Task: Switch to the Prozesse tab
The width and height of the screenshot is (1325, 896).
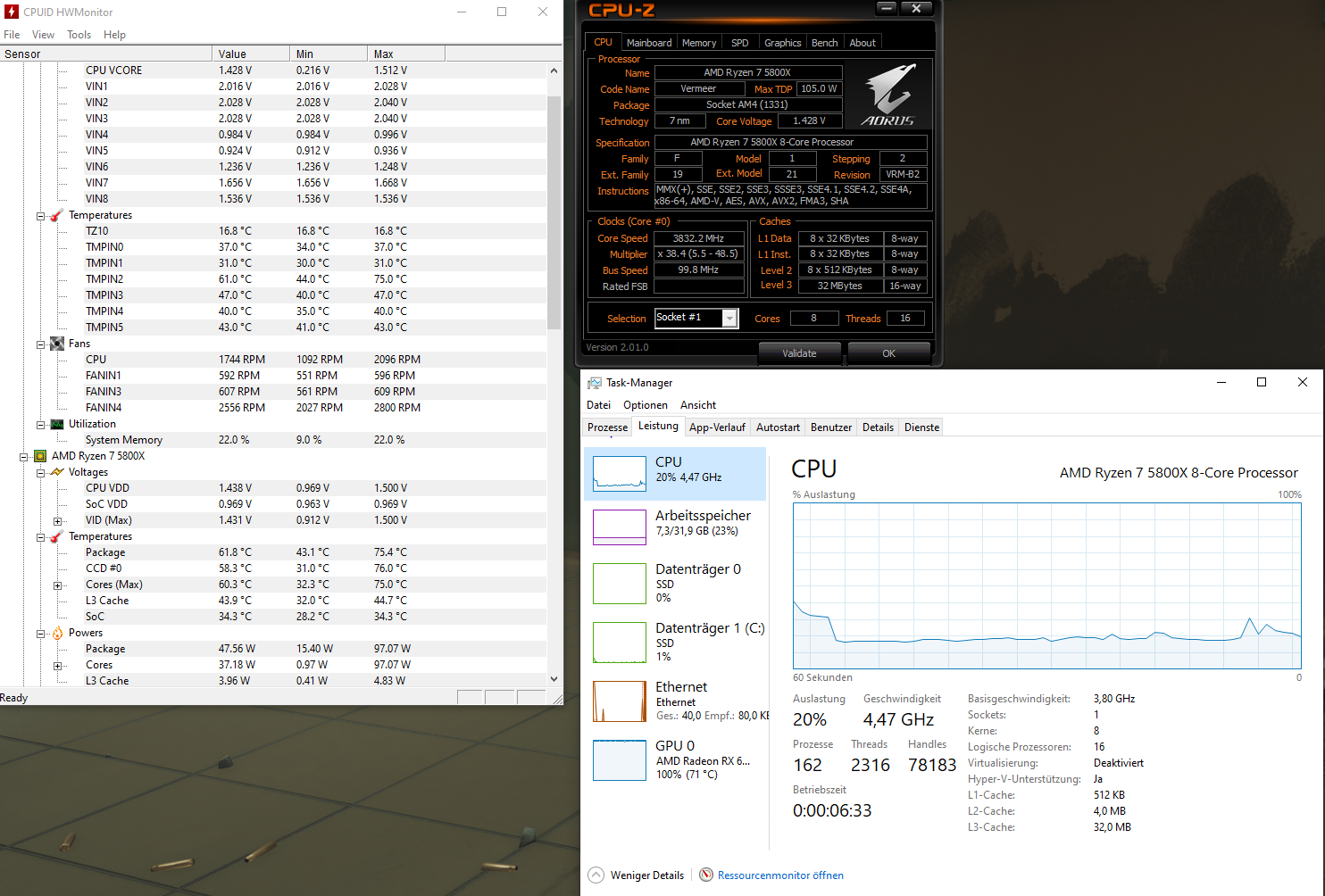Action: pyautogui.click(x=607, y=427)
